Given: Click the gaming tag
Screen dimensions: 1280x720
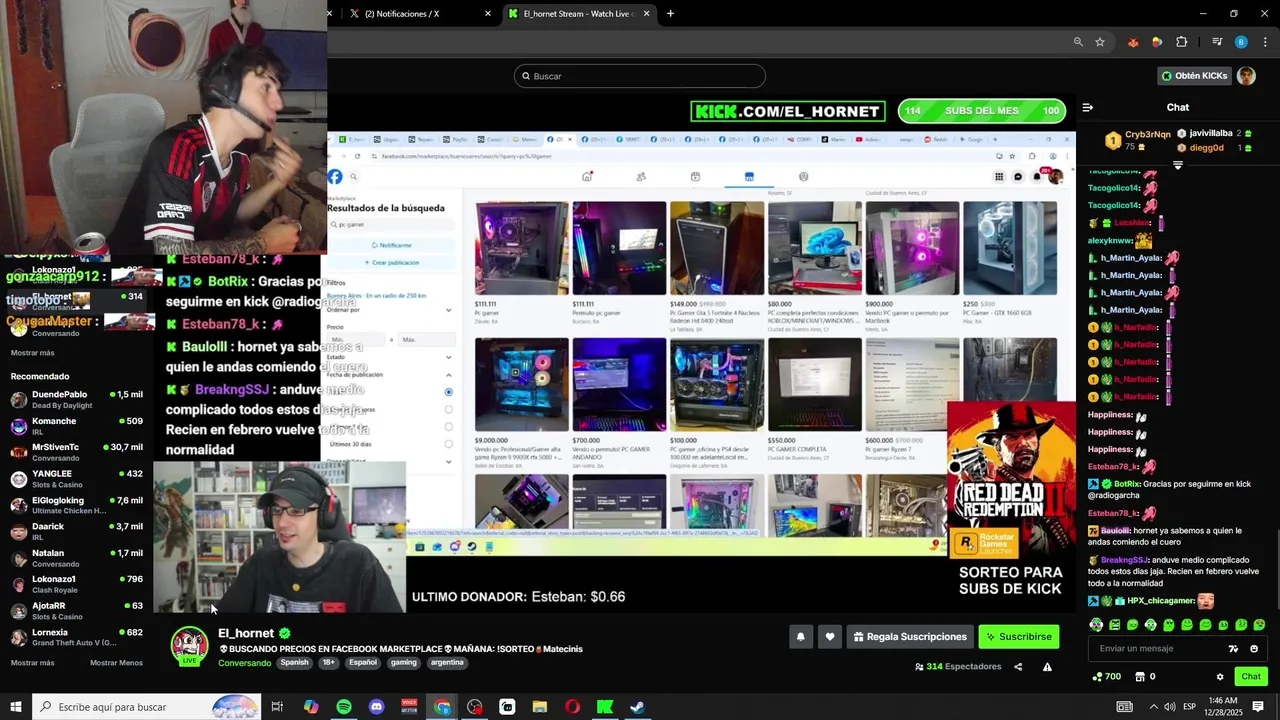Looking at the screenshot, I should click(x=404, y=662).
